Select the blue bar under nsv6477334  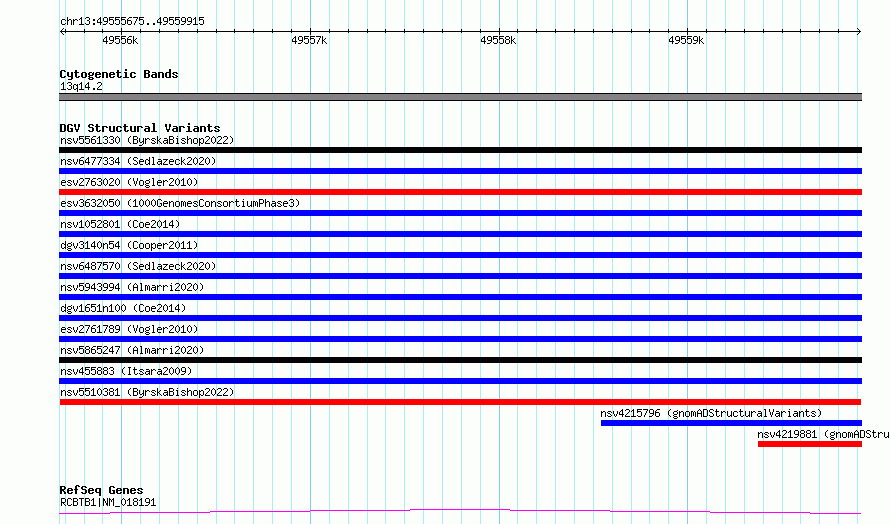(x=460, y=171)
